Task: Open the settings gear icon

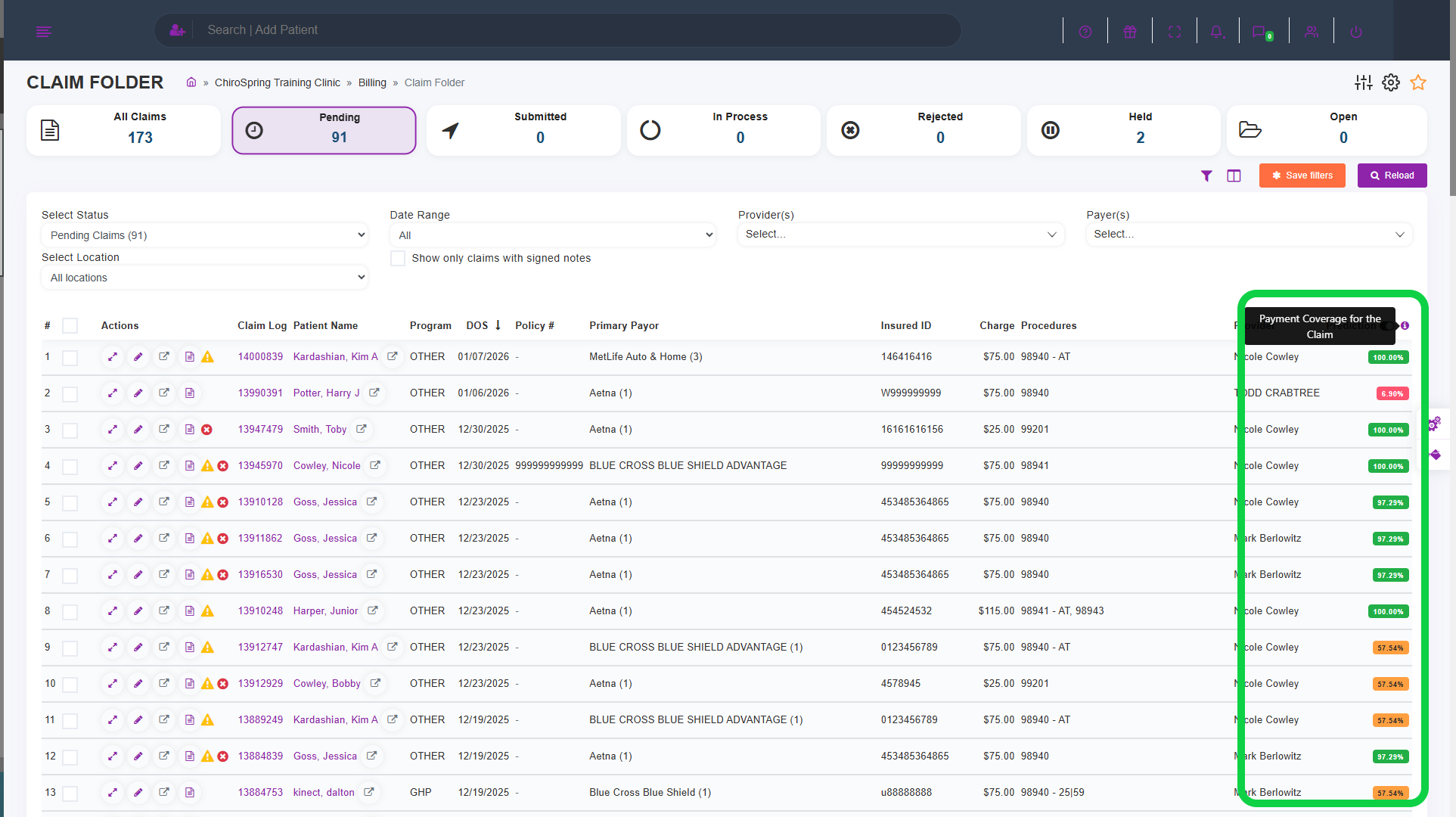Action: coord(1391,82)
